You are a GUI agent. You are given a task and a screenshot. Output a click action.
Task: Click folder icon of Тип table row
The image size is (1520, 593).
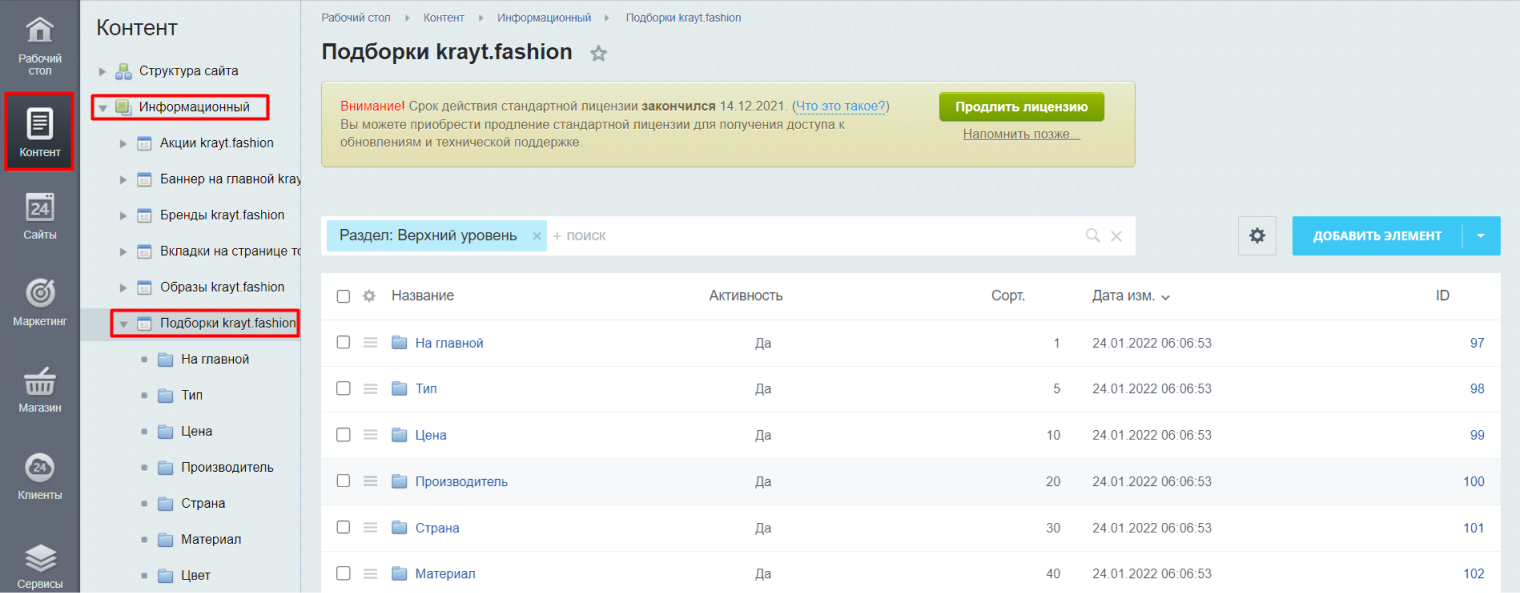[x=399, y=388]
